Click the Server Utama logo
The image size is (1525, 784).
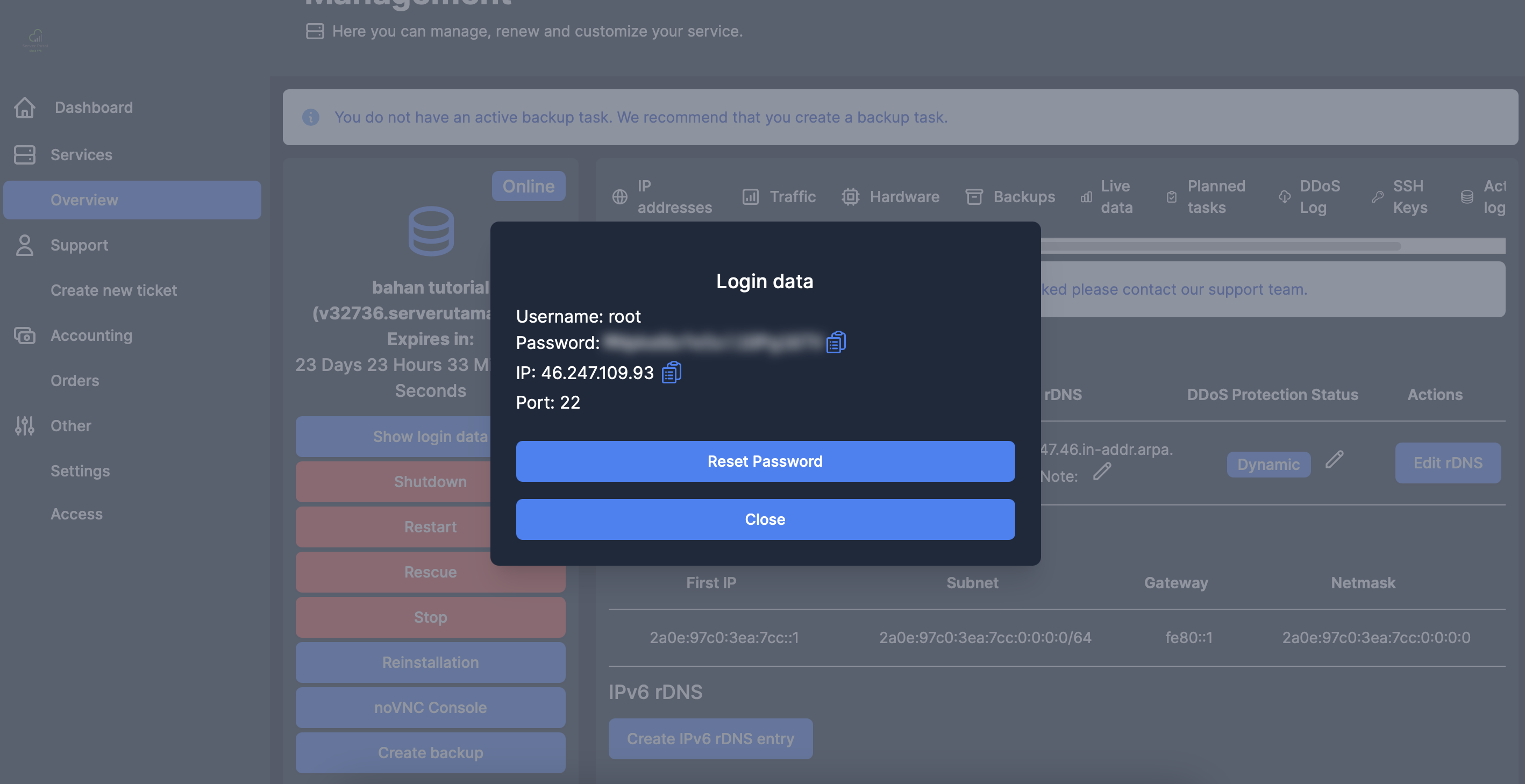click(x=35, y=40)
